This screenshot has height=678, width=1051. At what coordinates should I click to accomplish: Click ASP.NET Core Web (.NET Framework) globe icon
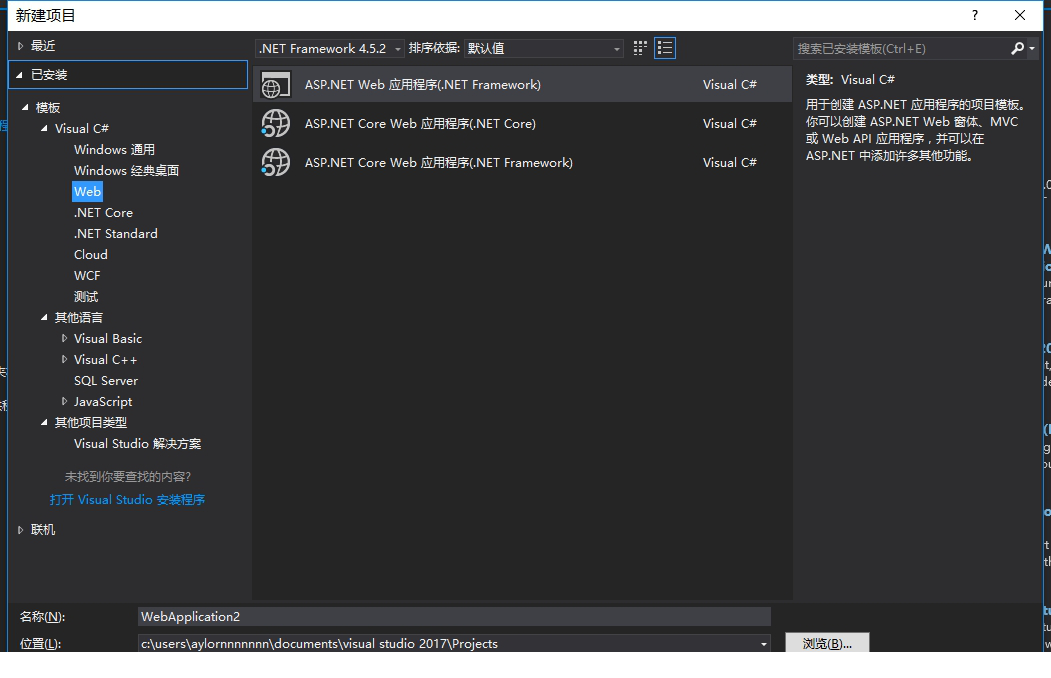pyautogui.click(x=275, y=163)
